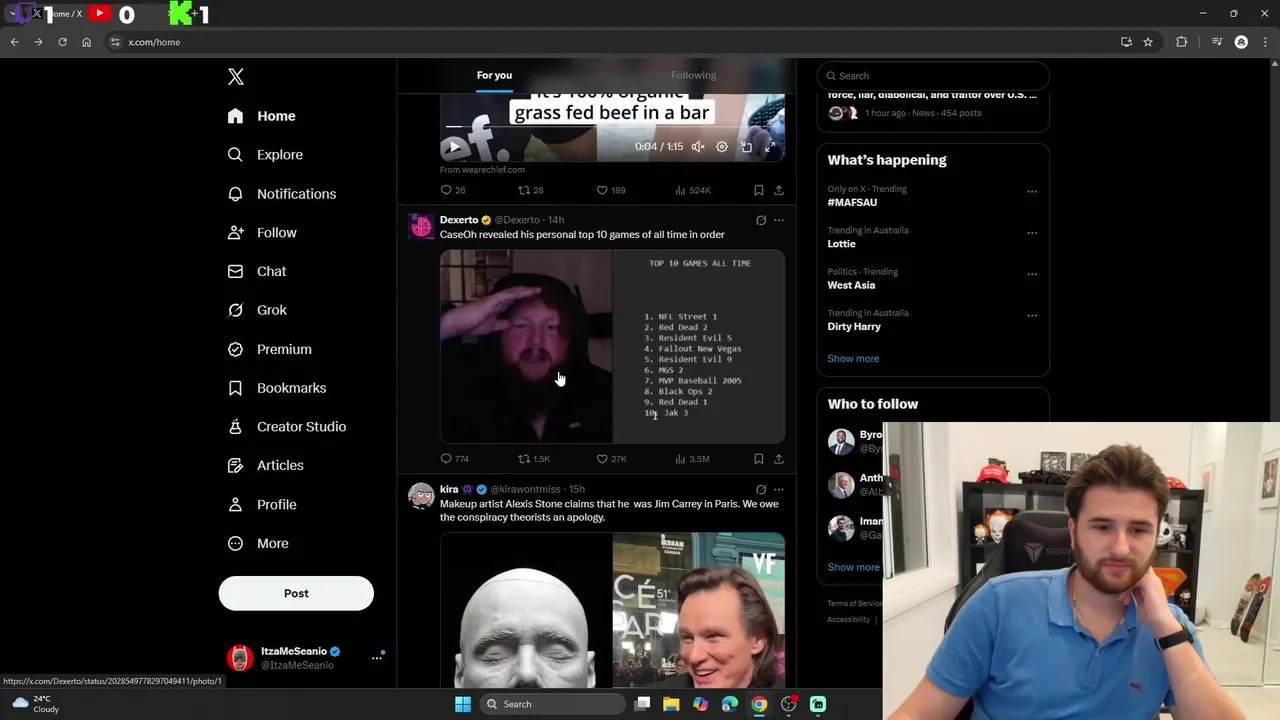This screenshot has height=720, width=1280.
Task: Reply to the beef bar post with 26 comments
Action: (453, 190)
